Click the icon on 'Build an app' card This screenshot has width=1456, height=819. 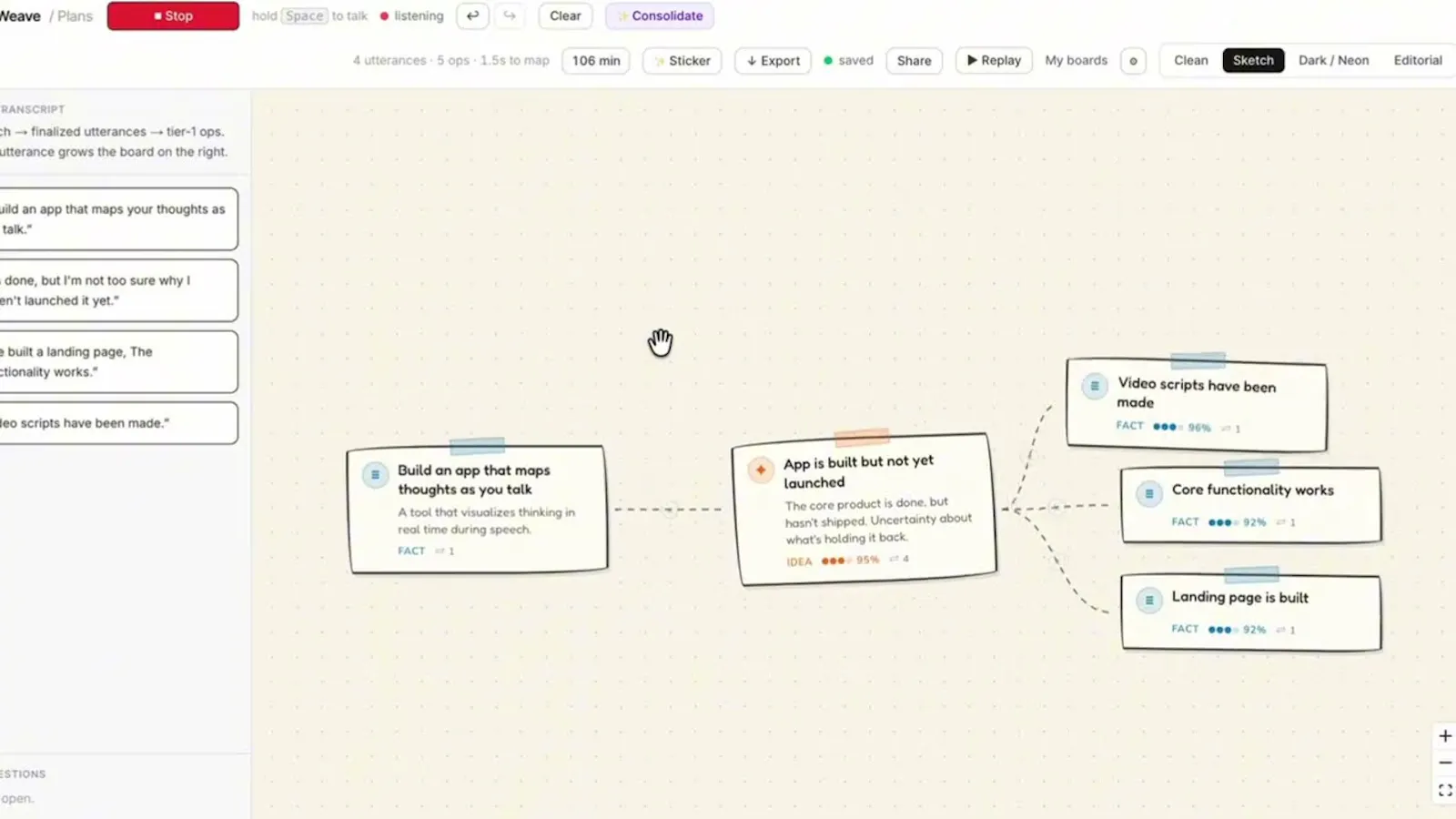[375, 475]
